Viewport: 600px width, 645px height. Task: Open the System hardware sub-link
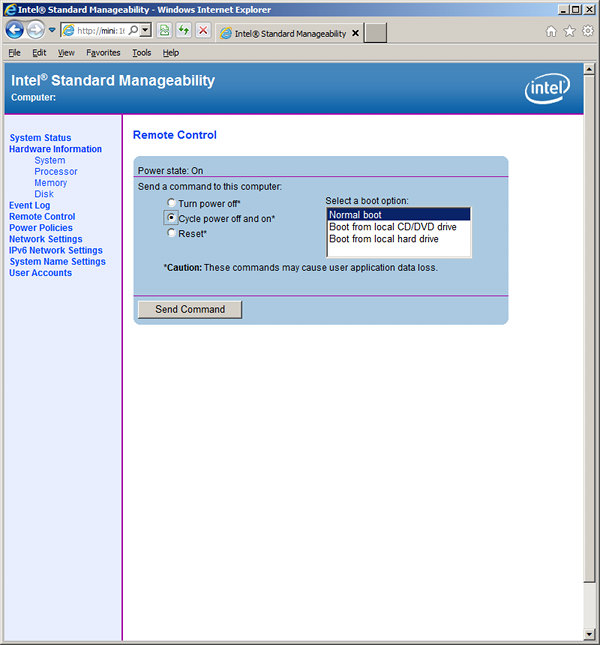[50, 160]
